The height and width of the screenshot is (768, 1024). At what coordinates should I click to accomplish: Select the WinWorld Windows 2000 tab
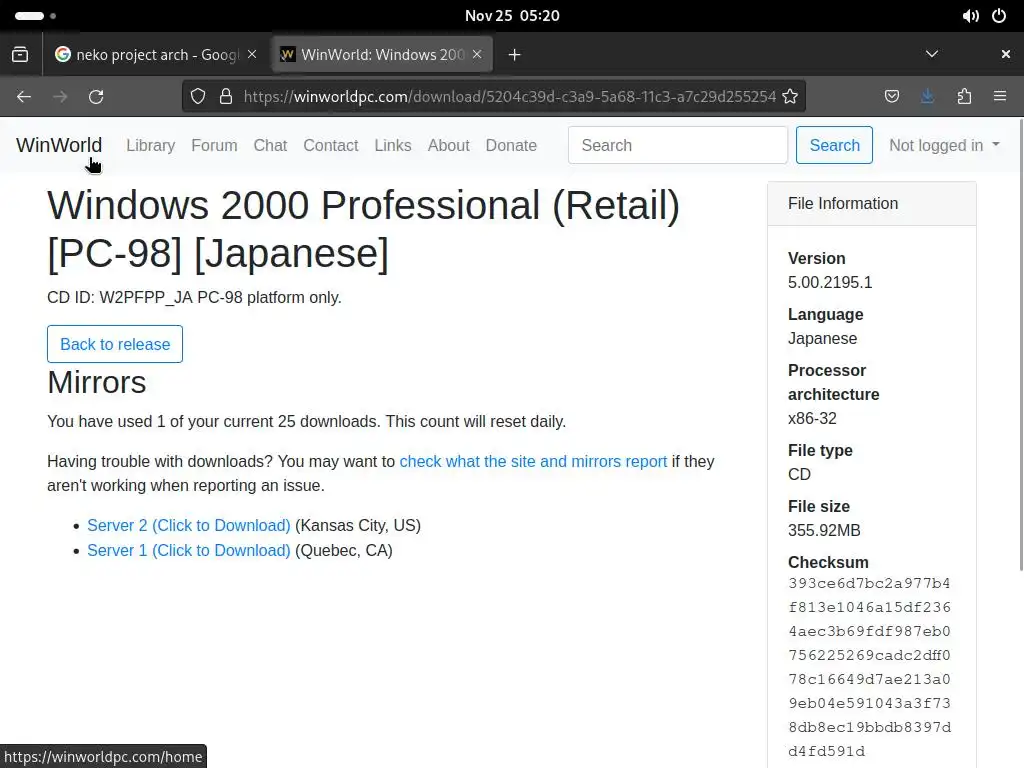click(382, 54)
